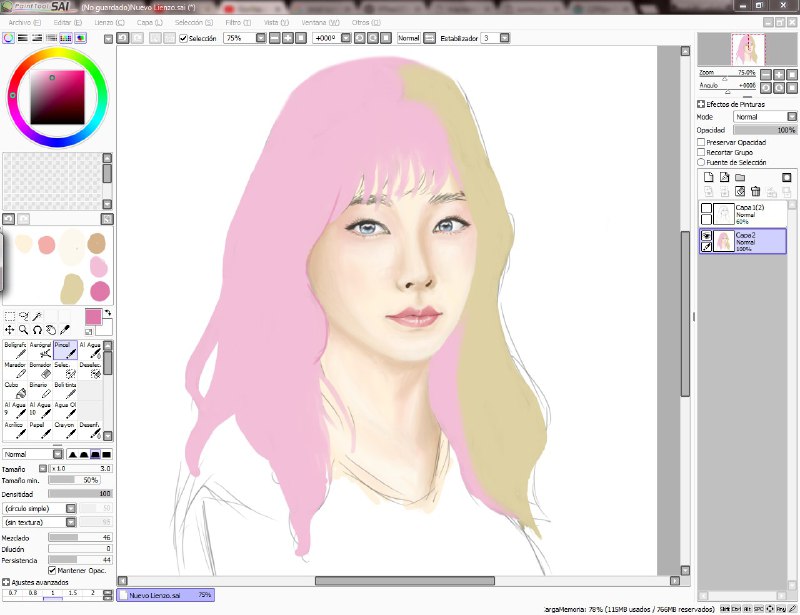Select the Zoom magnifier tool

(x=23, y=330)
